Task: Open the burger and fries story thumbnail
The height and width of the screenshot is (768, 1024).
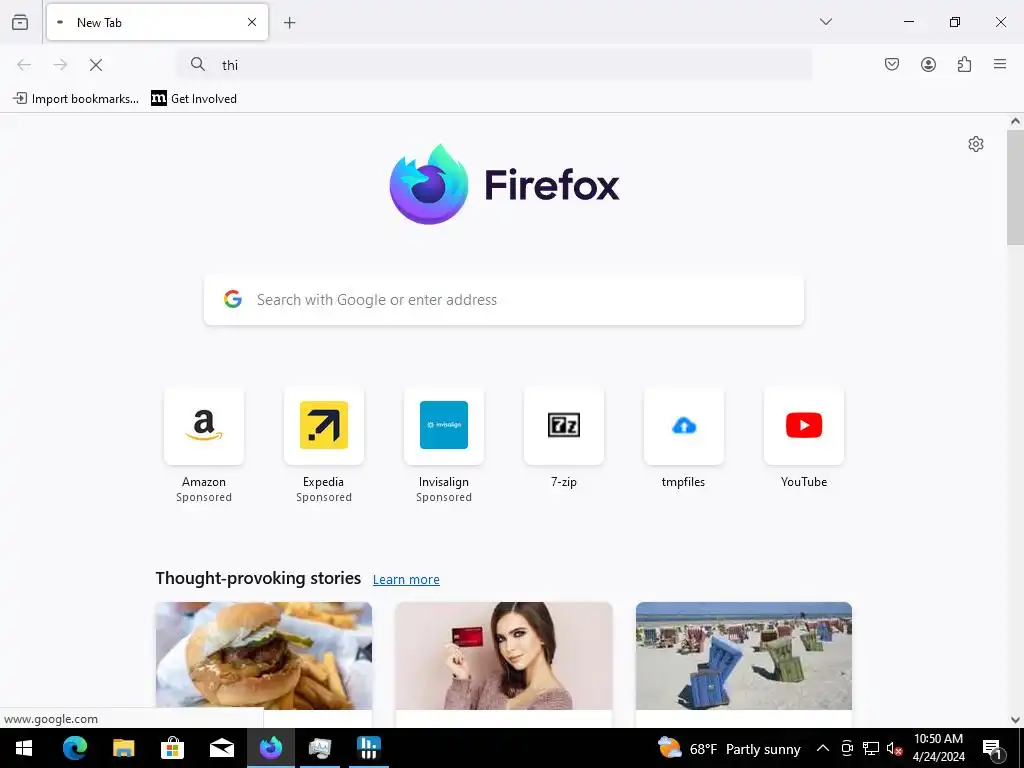Action: pyautogui.click(x=264, y=656)
